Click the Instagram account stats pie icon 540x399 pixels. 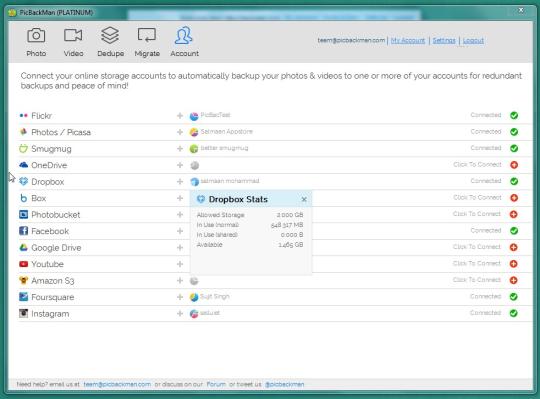click(x=194, y=314)
